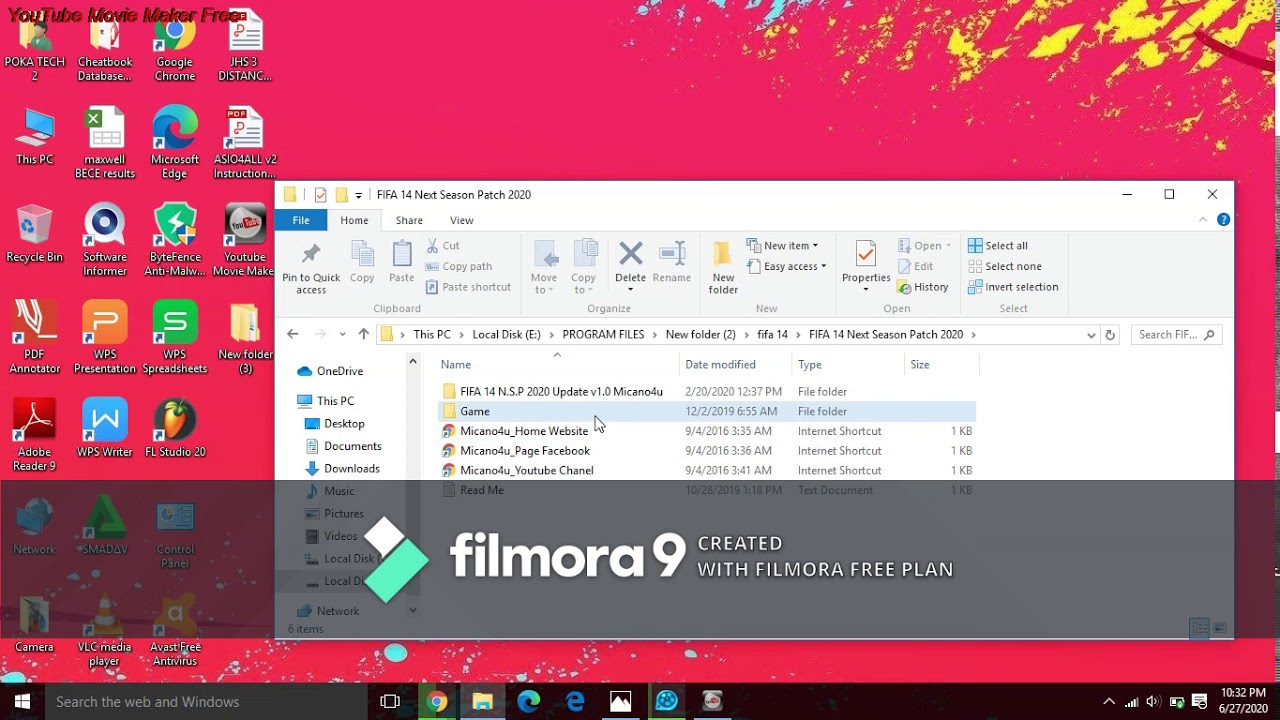
Task: Open the Quick Access Toolbar customize dropdown
Action: point(359,195)
